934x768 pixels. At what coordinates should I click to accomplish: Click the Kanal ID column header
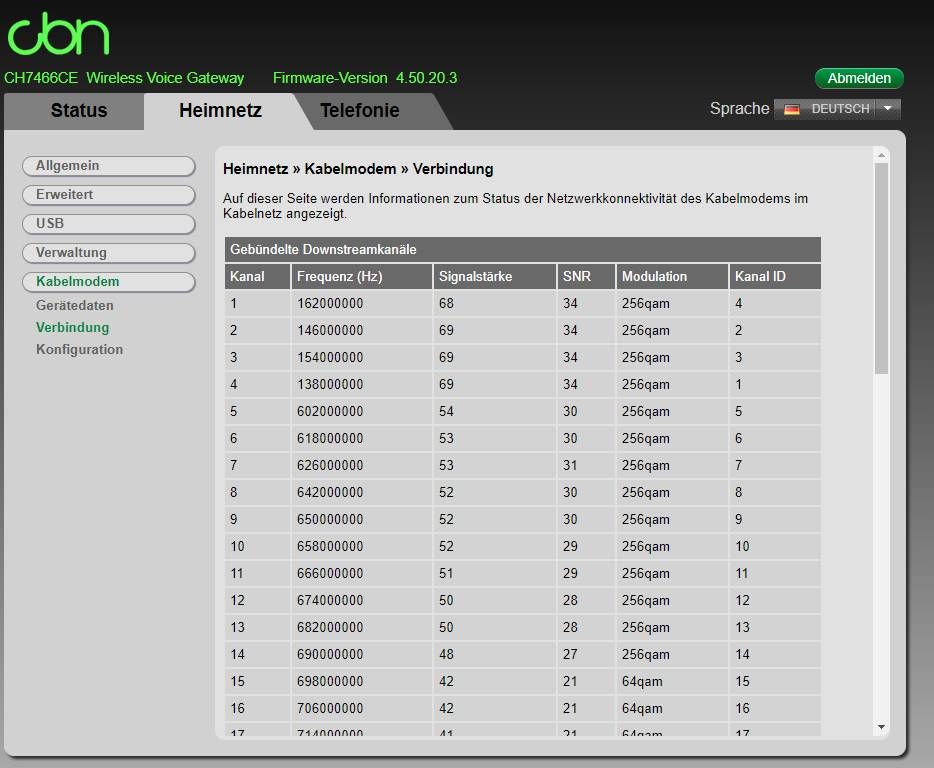tap(775, 276)
